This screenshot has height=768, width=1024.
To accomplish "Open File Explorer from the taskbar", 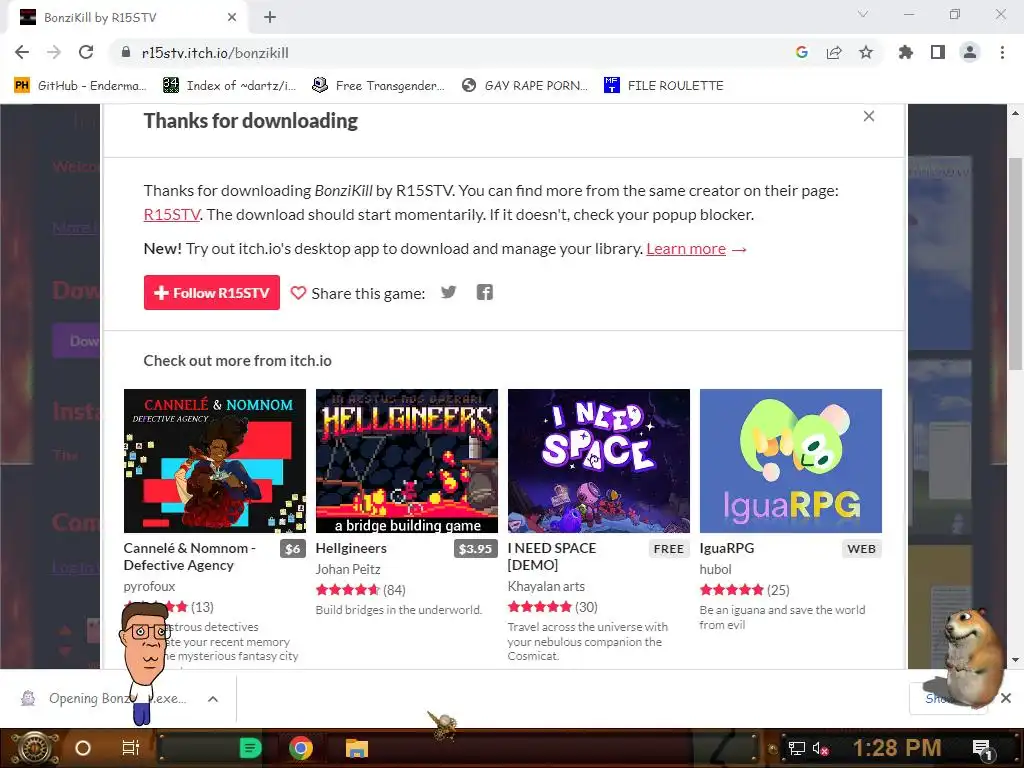I will click(357, 748).
